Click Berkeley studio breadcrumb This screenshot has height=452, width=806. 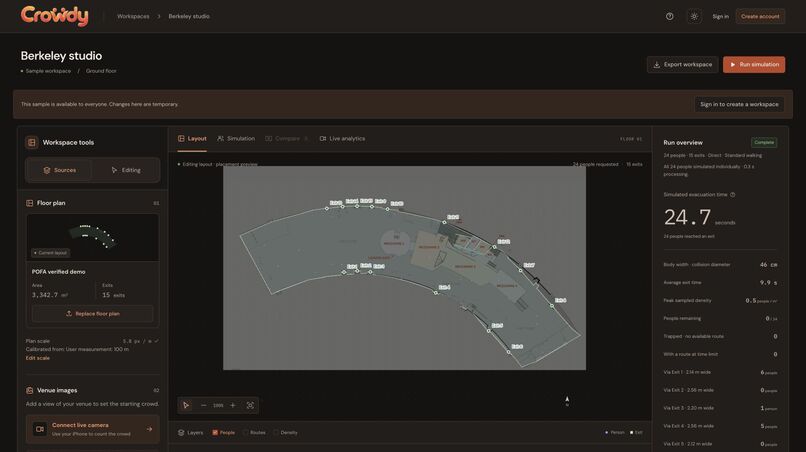tap(189, 16)
